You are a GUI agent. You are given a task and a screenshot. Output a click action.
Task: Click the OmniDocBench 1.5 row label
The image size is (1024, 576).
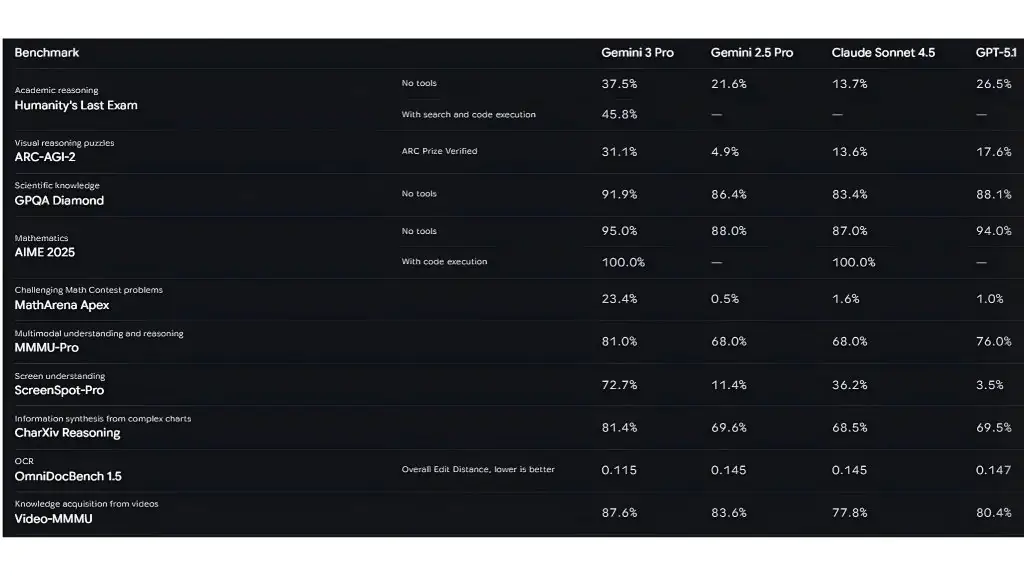(x=68, y=476)
